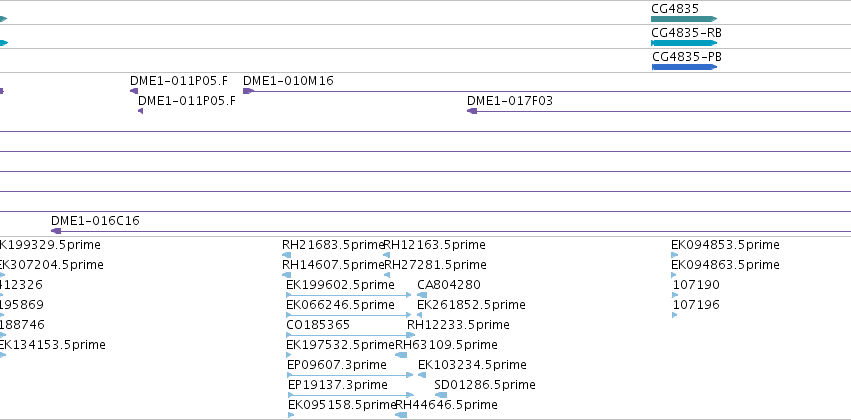Image resolution: width=851 pixels, height=420 pixels.
Task: Select the SD01286.5prime feature glyph
Action: click(x=441, y=395)
